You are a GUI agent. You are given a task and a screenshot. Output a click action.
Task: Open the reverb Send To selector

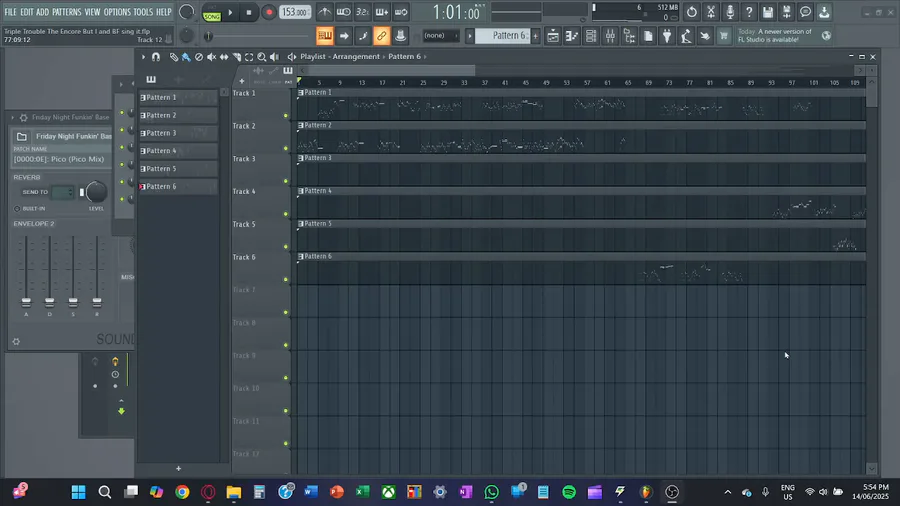pos(62,192)
